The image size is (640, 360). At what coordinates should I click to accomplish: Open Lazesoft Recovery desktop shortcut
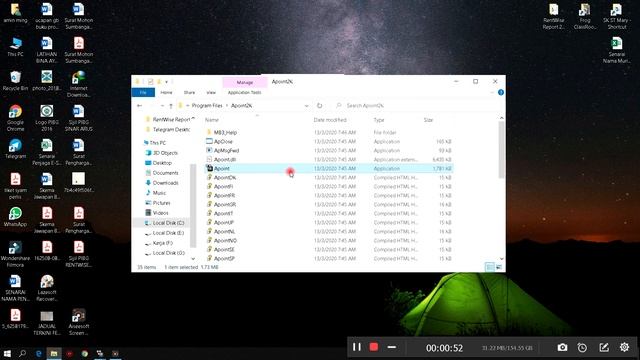coord(47,288)
